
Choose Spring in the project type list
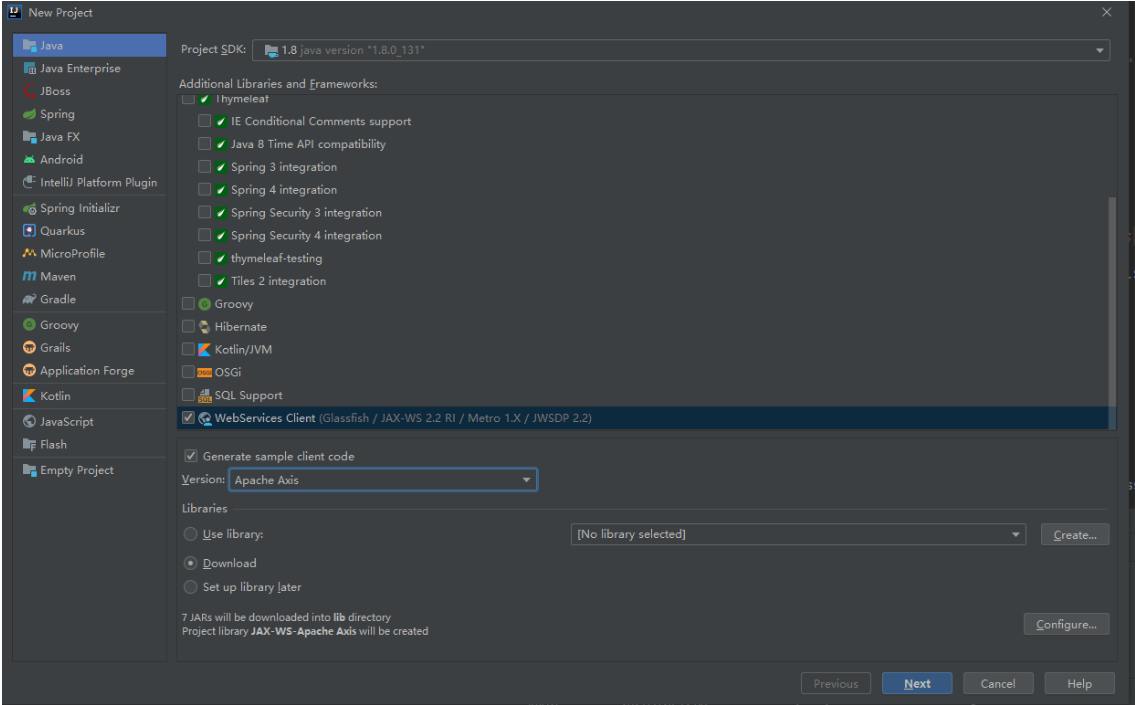pos(90,114)
